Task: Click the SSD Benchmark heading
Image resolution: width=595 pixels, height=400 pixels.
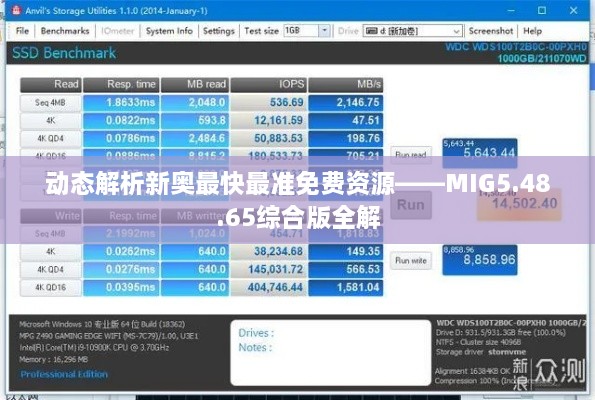Action: tap(64, 53)
